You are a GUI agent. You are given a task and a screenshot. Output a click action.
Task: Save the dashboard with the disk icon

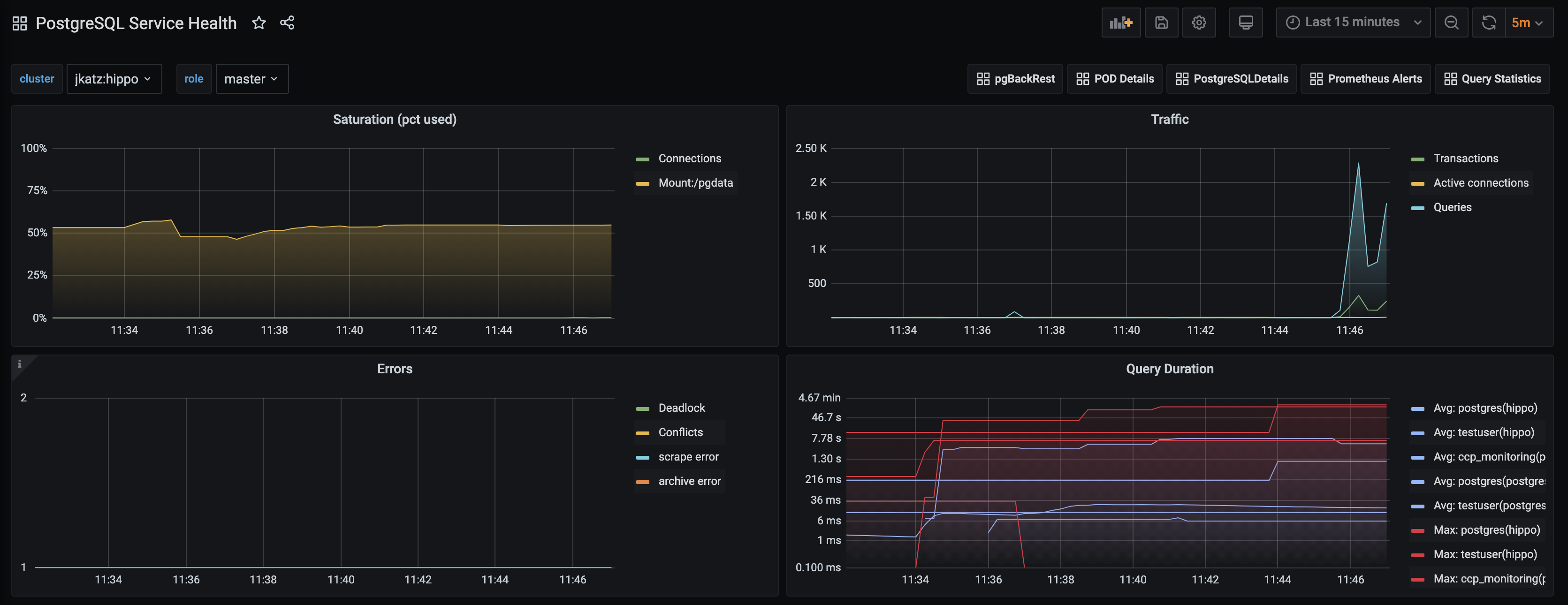(x=1161, y=23)
